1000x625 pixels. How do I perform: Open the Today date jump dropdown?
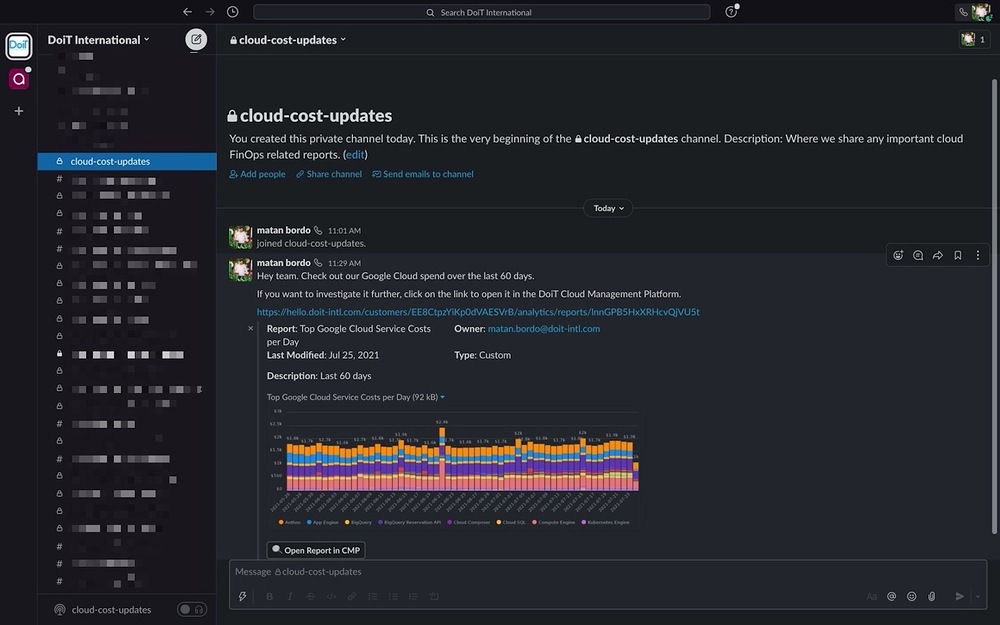click(608, 208)
